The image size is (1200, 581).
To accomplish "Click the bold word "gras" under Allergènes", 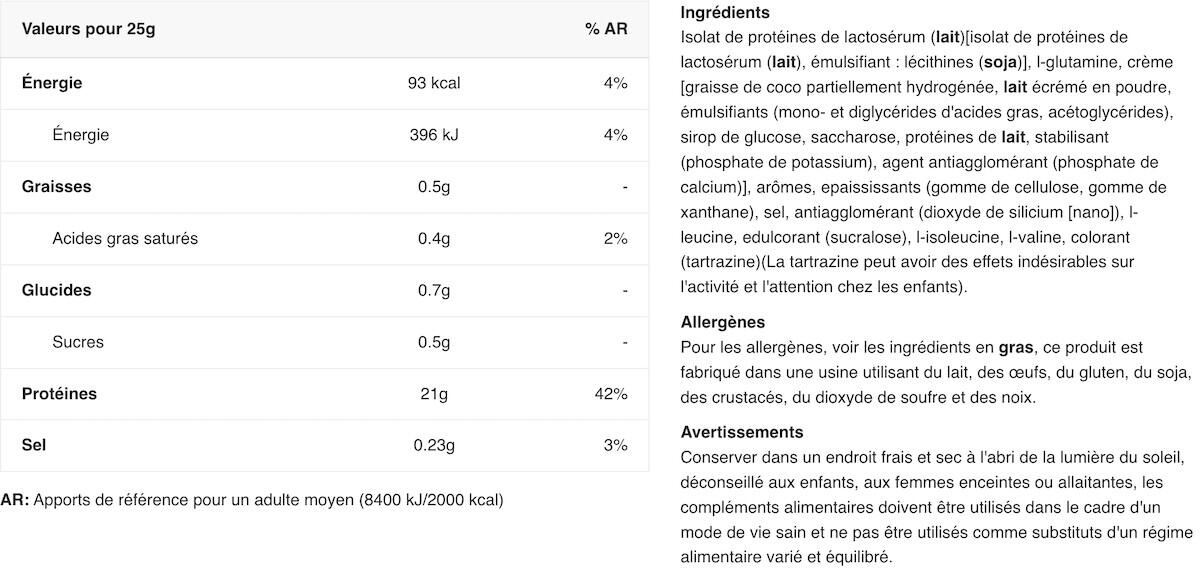I will click(1016, 348).
